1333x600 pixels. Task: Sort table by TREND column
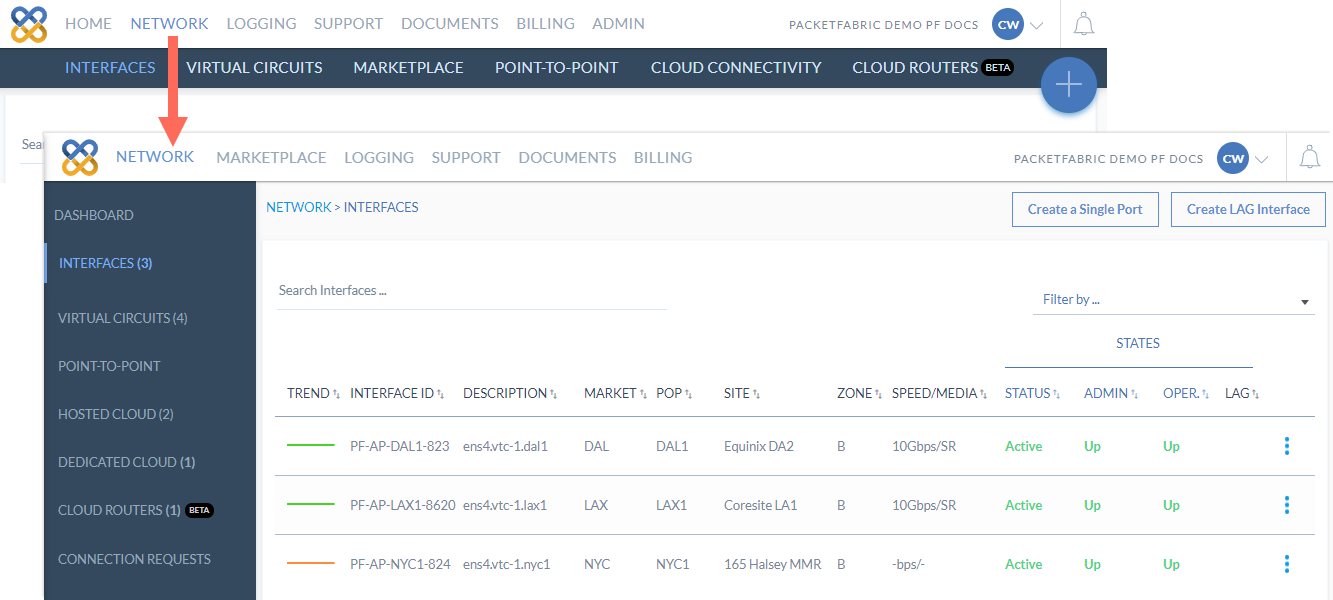click(x=314, y=393)
